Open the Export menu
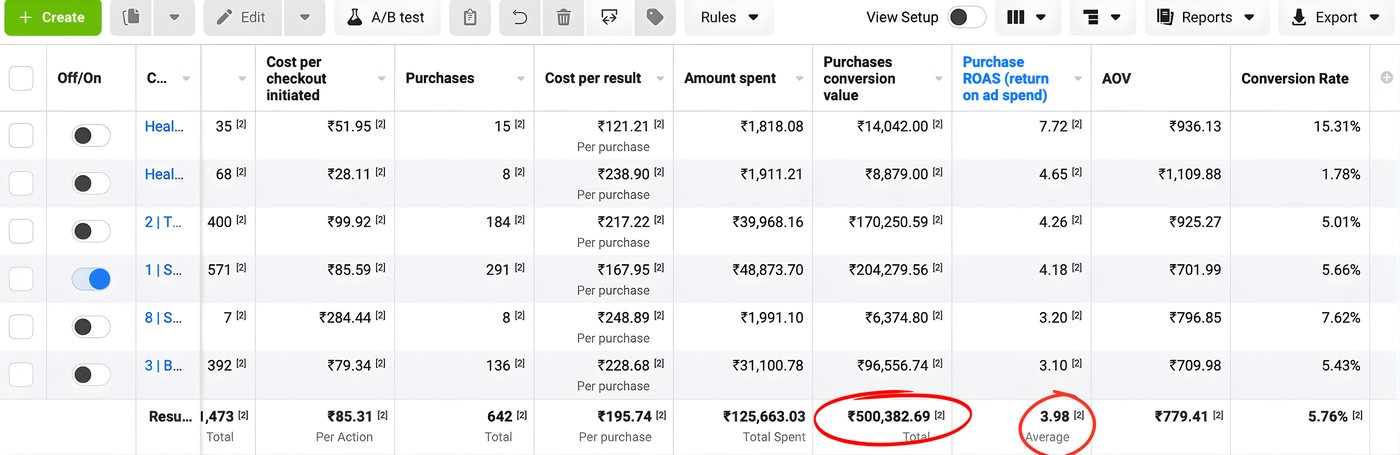Screen dimensions: 1400x455 [1338, 17]
